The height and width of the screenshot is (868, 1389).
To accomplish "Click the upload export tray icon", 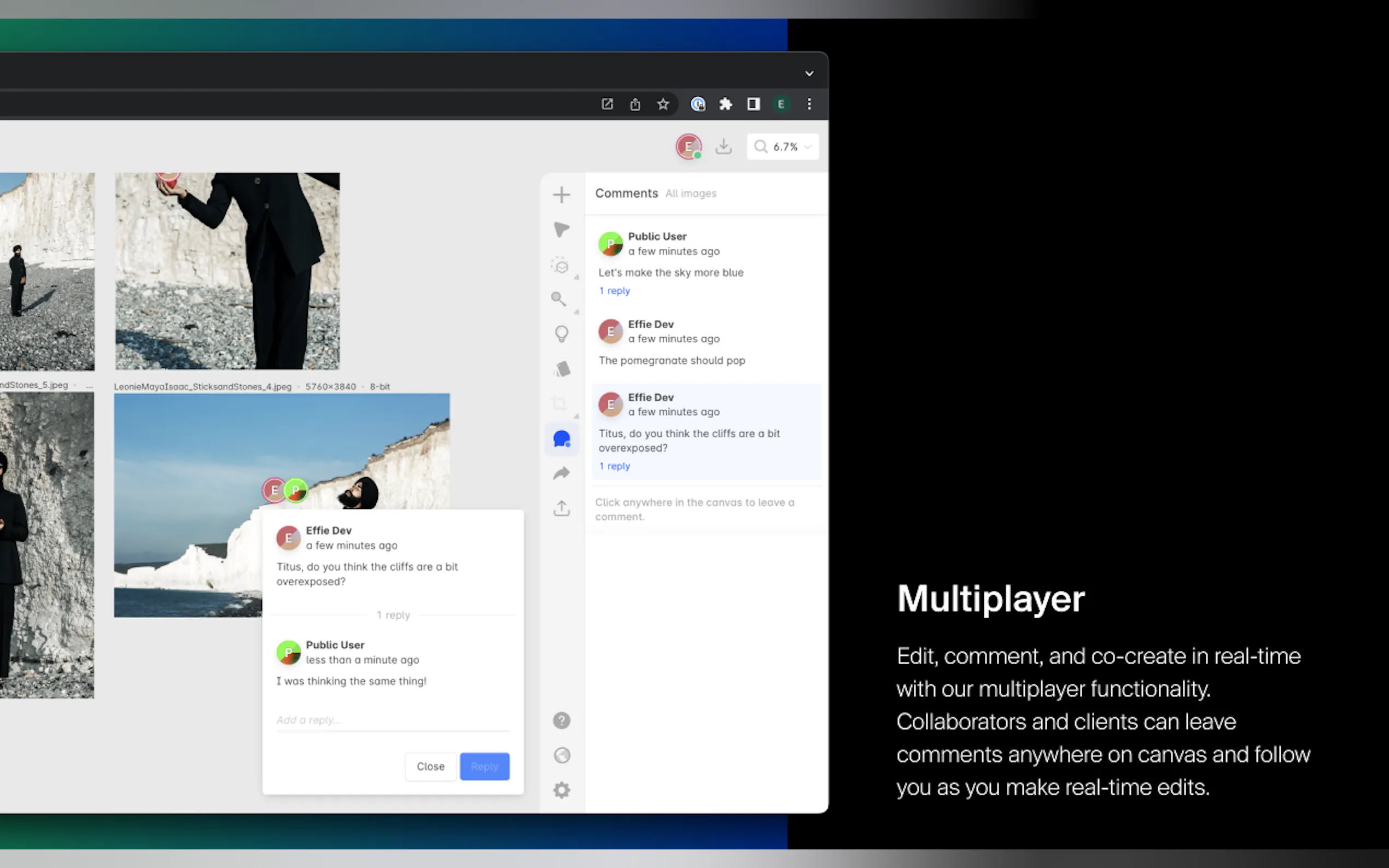I will (561, 508).
